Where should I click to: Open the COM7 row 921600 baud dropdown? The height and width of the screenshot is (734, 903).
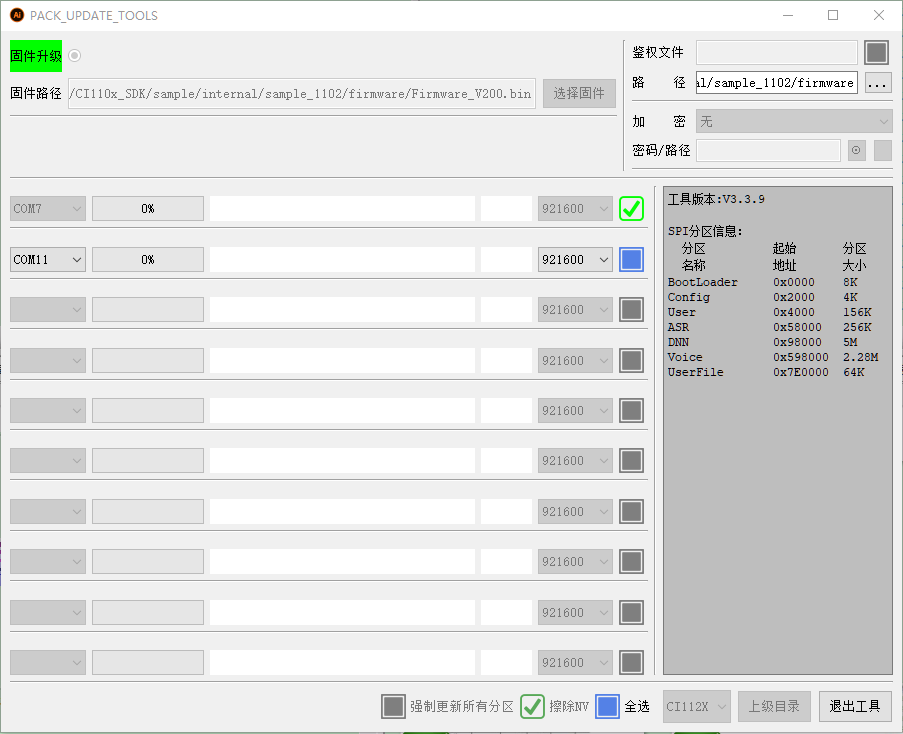[x=575, y=208]
